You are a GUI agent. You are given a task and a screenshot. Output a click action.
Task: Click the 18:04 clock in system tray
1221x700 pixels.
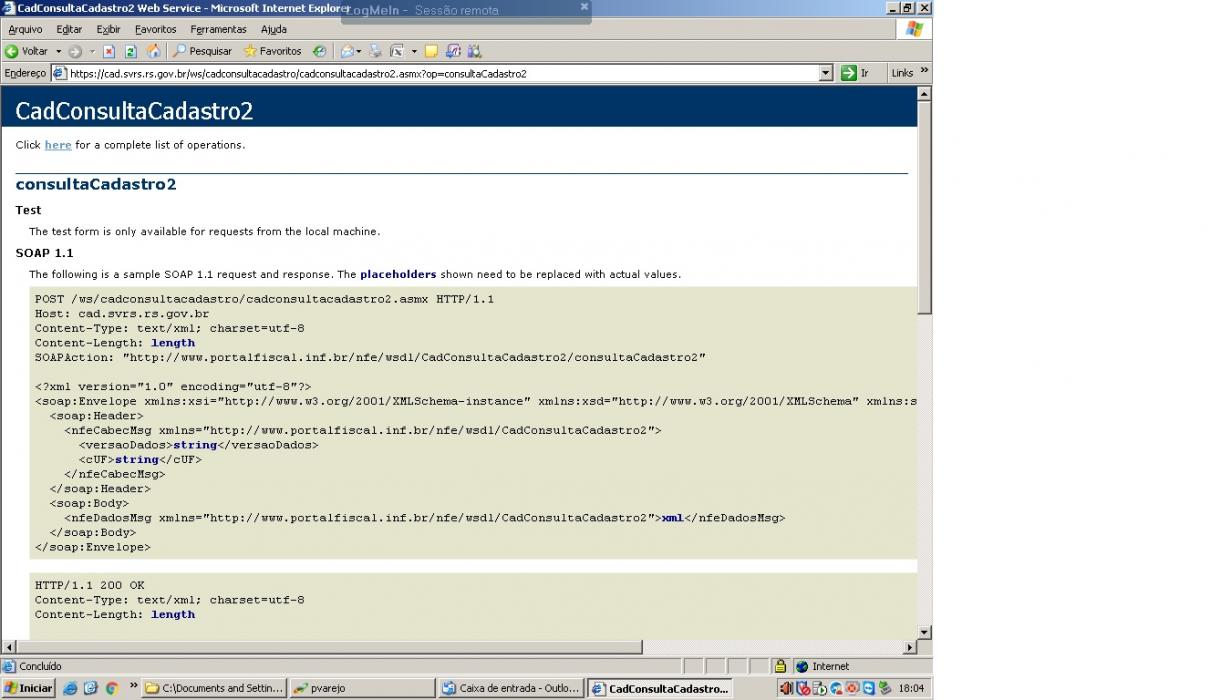[x=911, y=688]
